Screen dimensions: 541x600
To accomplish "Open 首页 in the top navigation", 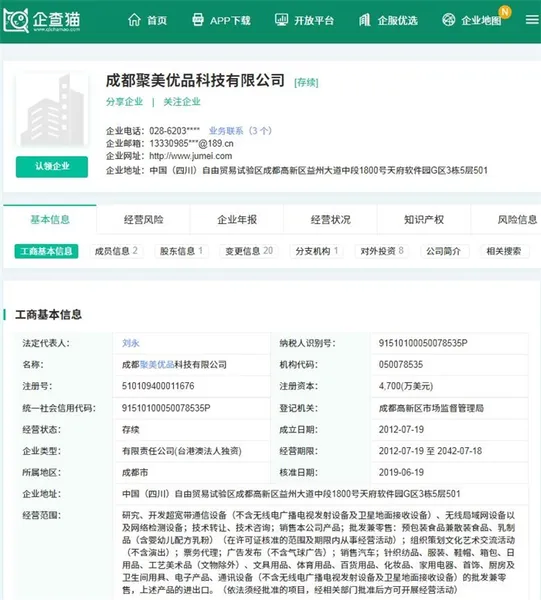I will pos(157,20).
